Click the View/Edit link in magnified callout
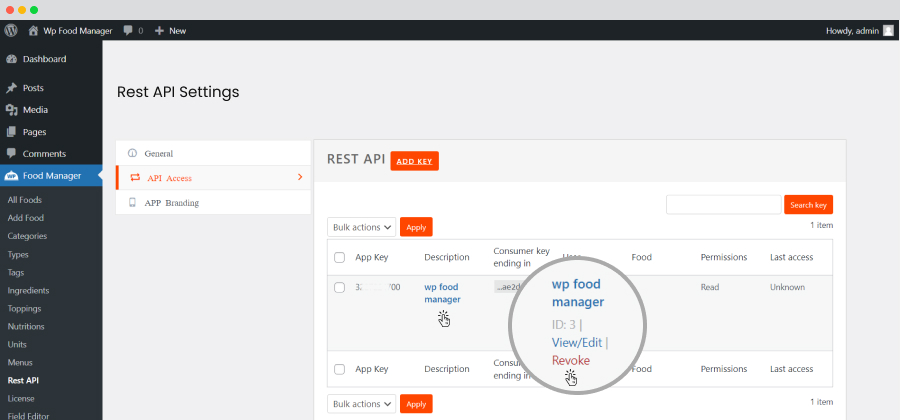Screen dimensions: 900x420 pos(577,343)
